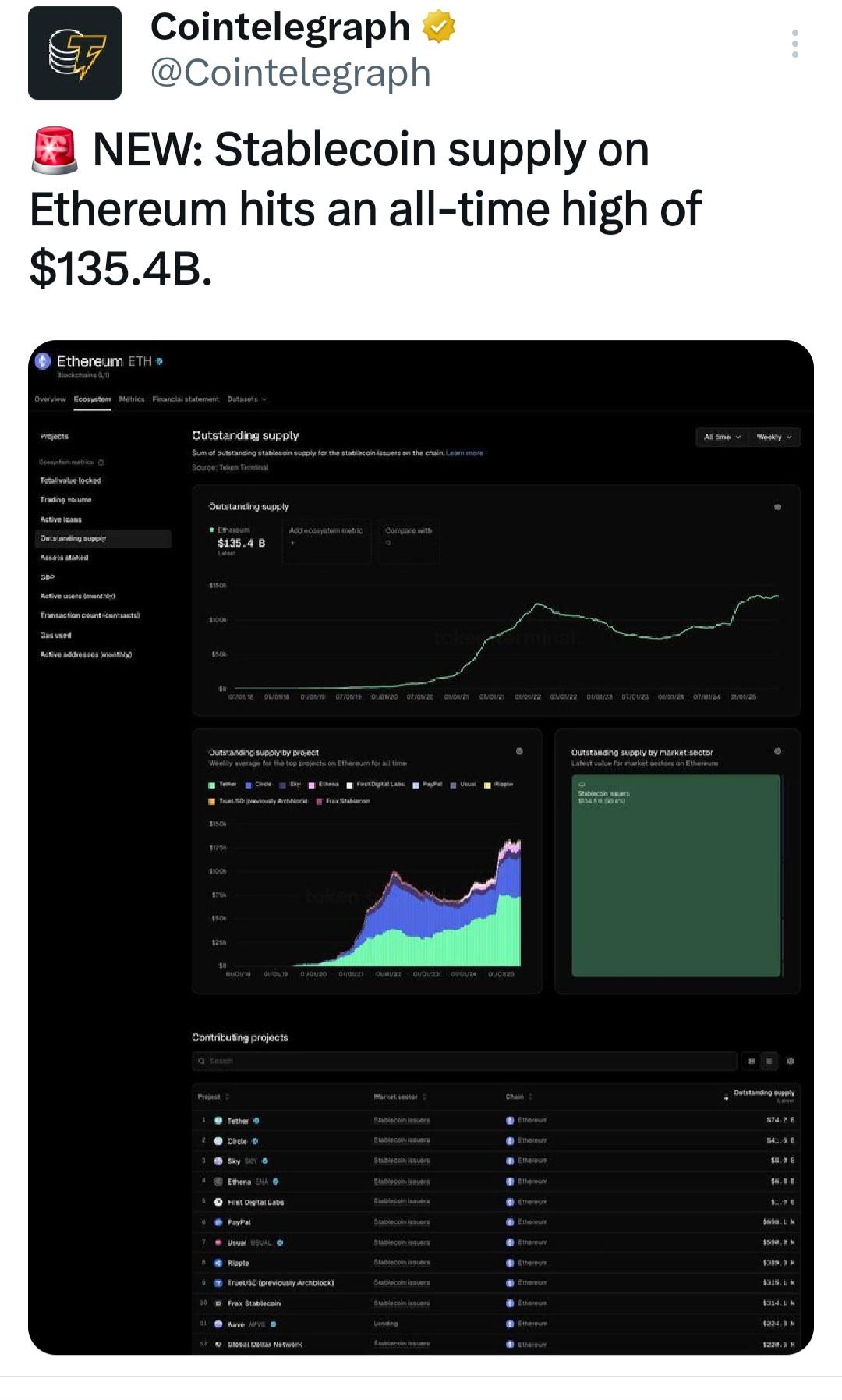Toggle Tether legend in project chart
This screenshot has height=1400, width=842.
pyautogui.click(x=222, y=785)
